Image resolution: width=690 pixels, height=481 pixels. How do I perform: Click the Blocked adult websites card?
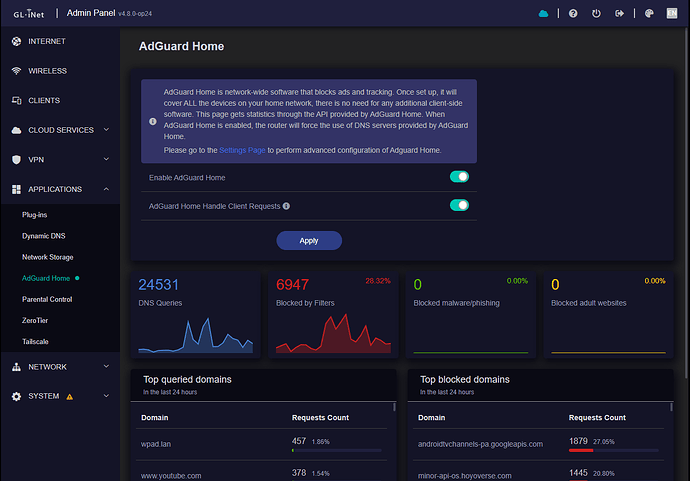pos(608,314)
